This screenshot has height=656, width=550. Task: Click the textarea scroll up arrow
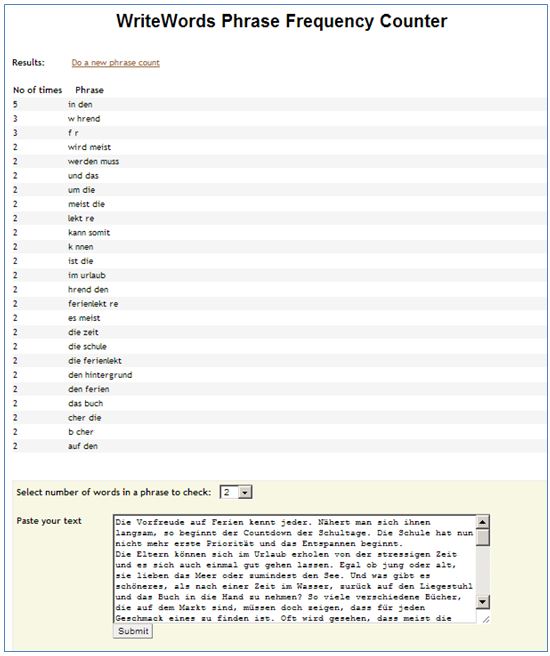pyautogui.click(x=482, y=522)
